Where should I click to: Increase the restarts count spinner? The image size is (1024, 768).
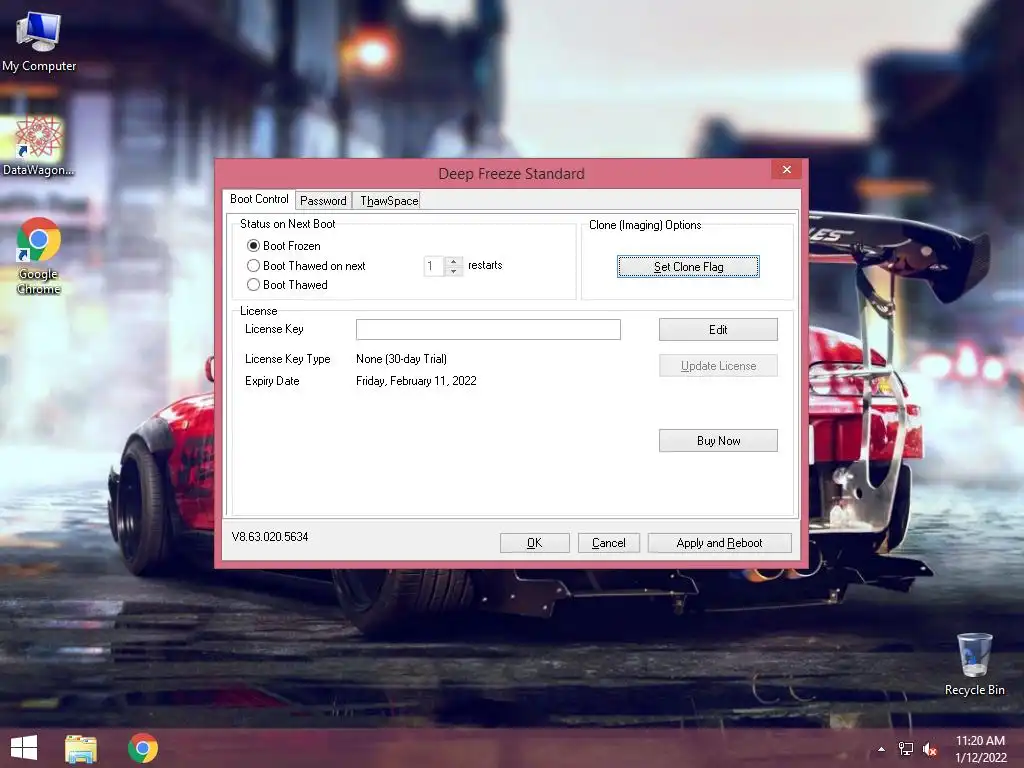coord(453,261)
